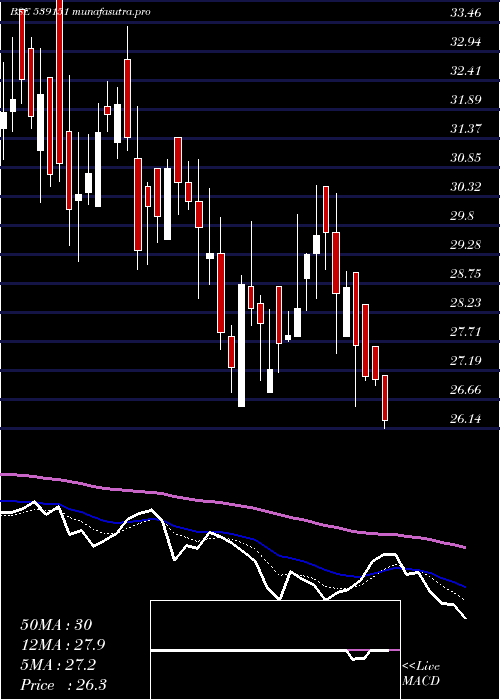
Task: Click the 27.19 price axis label
Action: coord(466,361)
